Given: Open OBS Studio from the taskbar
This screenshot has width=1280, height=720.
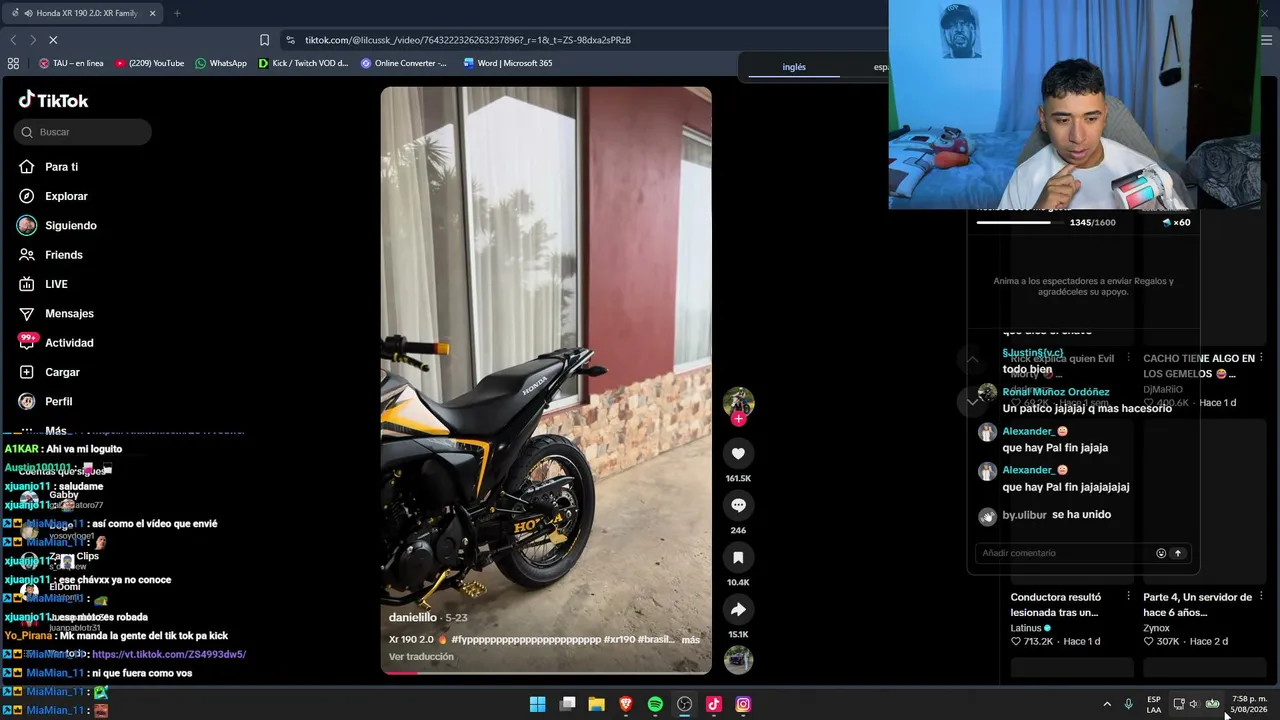Looking at the screenshot, I should coord(684,704).
